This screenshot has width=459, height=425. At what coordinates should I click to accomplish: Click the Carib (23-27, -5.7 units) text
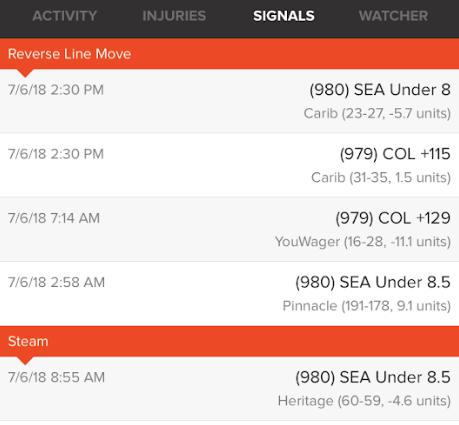pyautogui.click(x=377, y=114)
